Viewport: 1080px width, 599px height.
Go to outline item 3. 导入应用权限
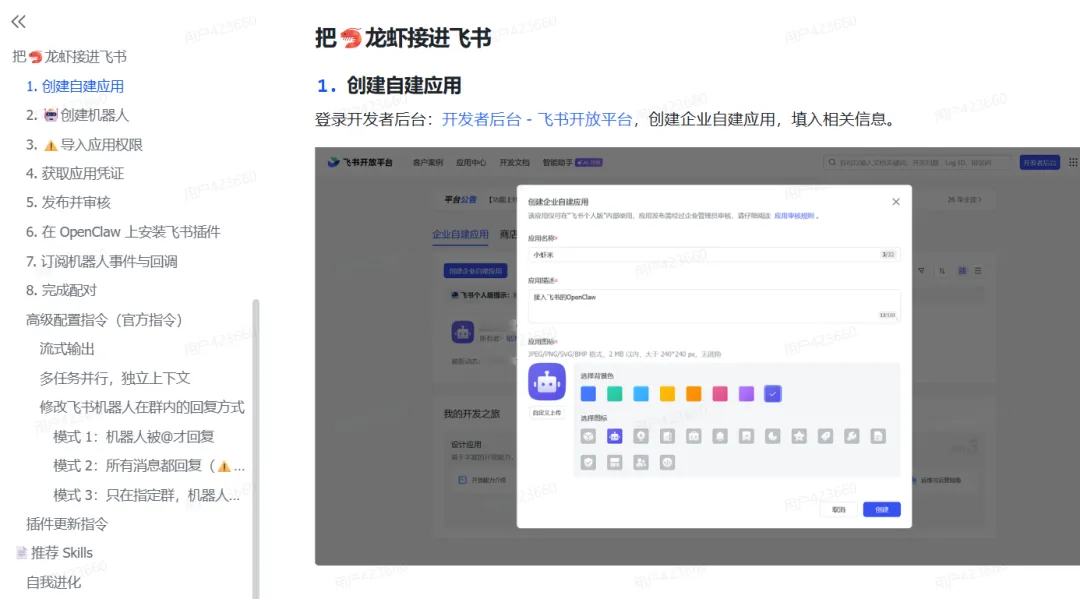click(84, 145)
